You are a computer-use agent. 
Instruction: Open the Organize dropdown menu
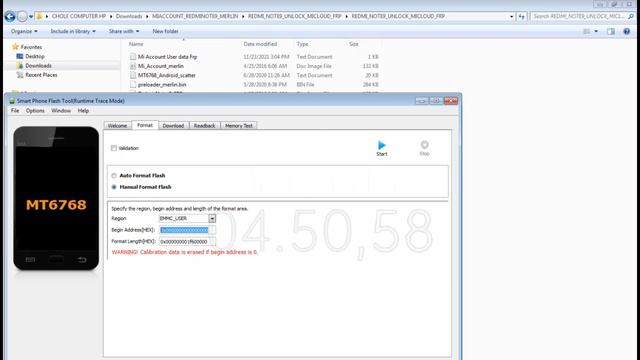[x=24, y=31]
